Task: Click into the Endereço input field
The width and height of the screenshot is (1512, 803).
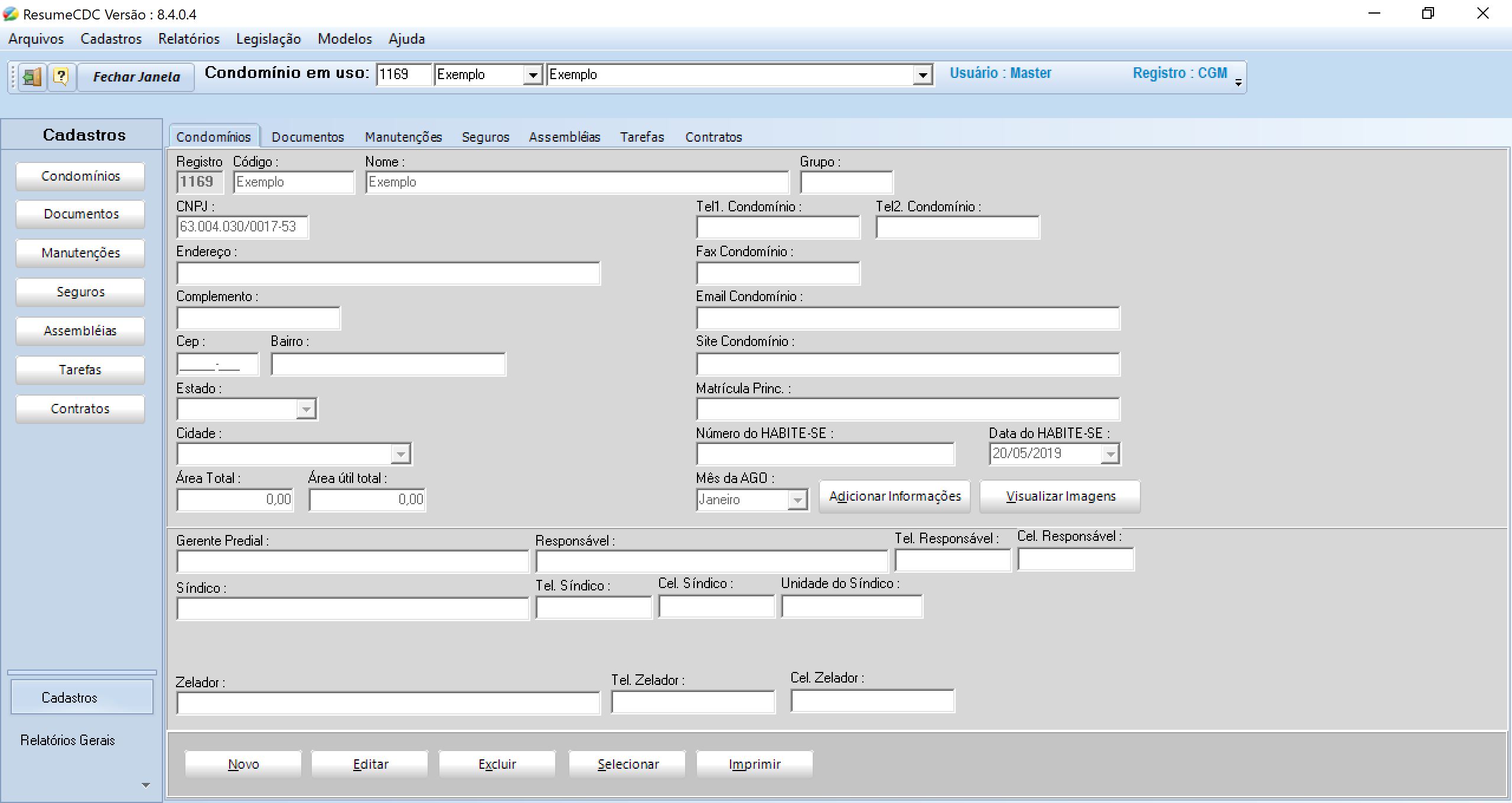Action: pyautogui.click(x=388, y=274)
